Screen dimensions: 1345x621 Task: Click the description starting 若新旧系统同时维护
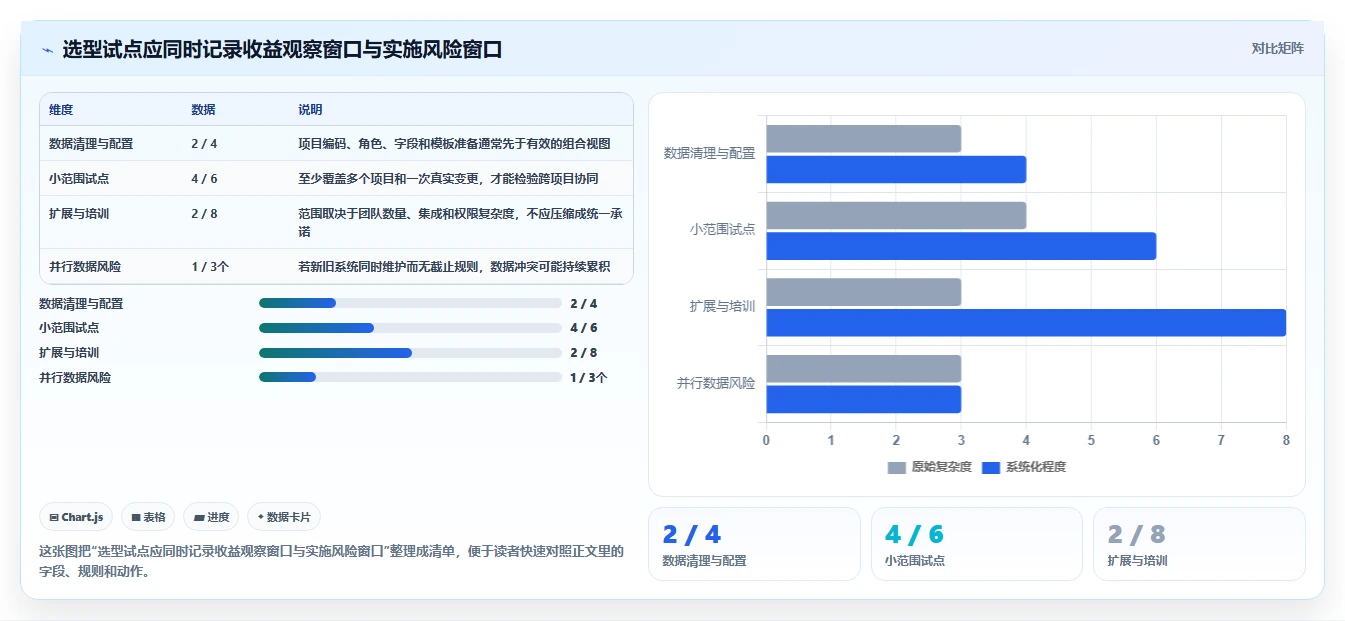click(x=454, y=267)
